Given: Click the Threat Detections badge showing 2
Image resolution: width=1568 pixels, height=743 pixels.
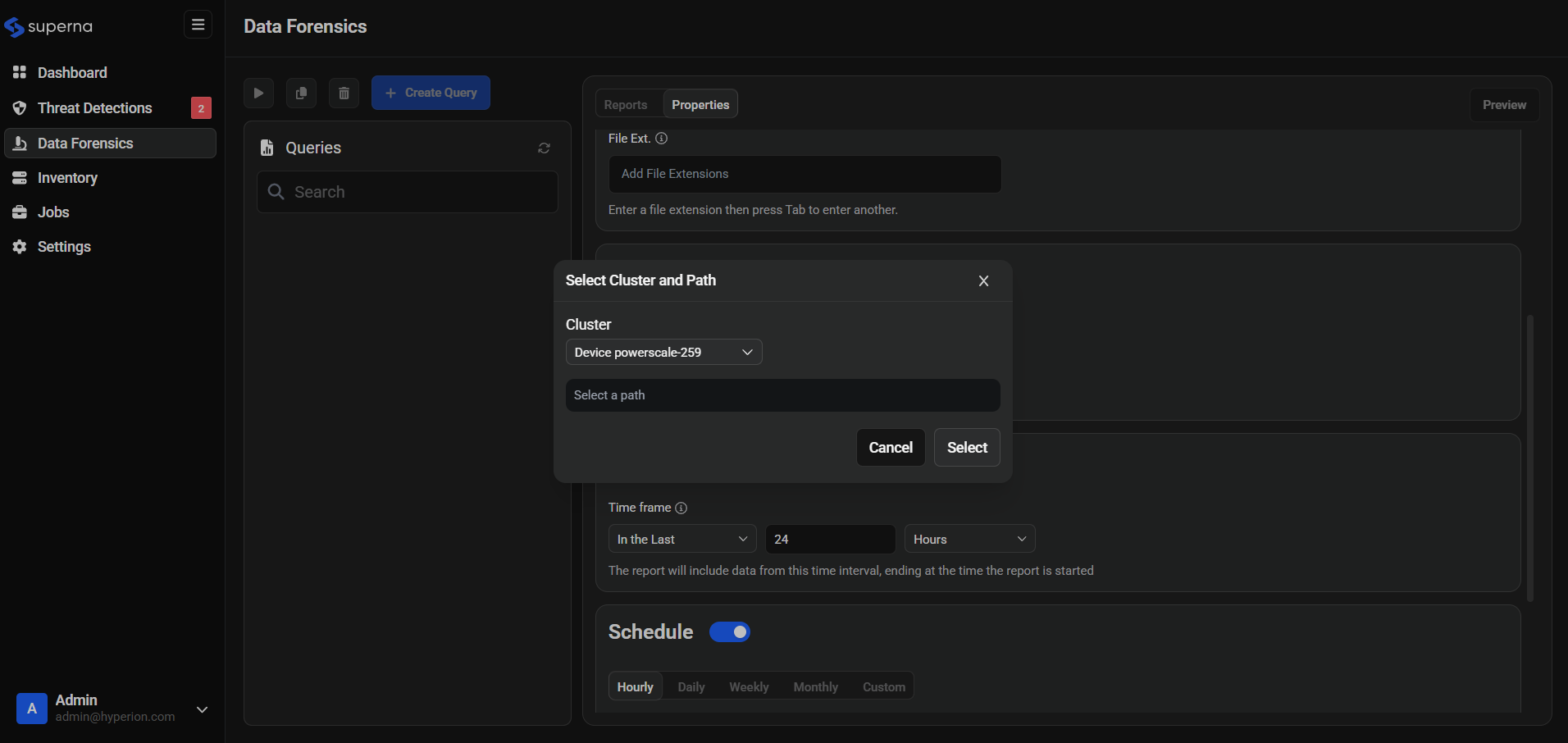Looking at the screenshot, I should click(201, 108).
